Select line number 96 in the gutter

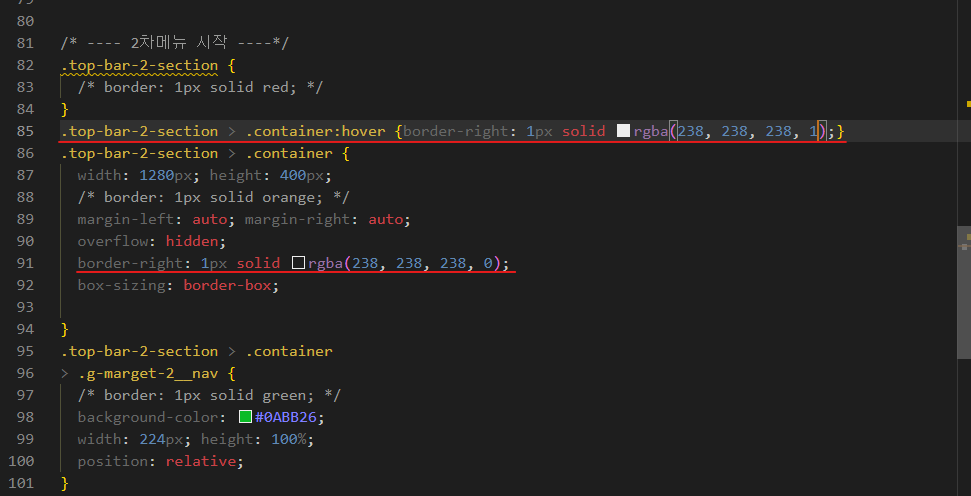[25, 373]
